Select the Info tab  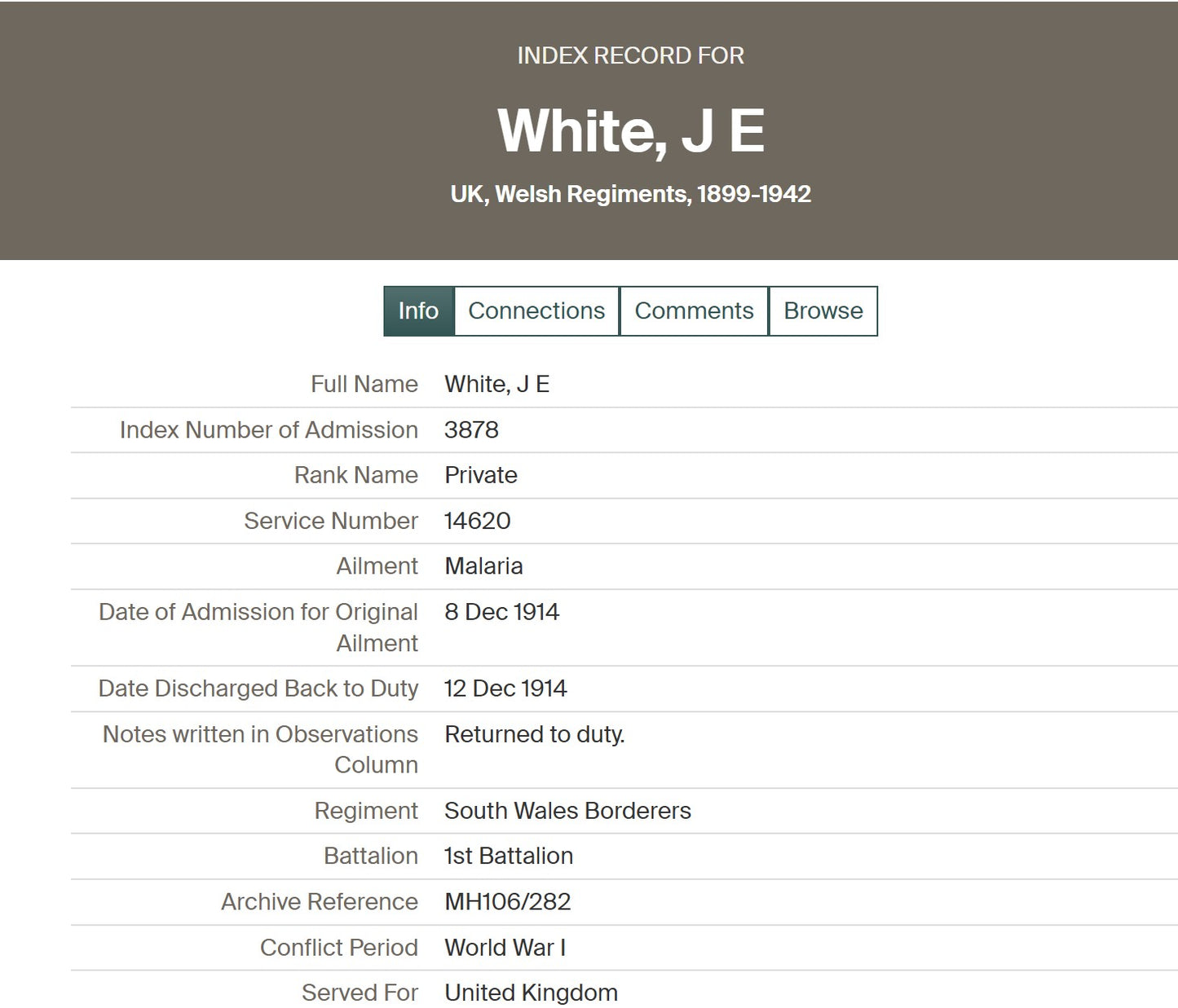tap(418, 310)
